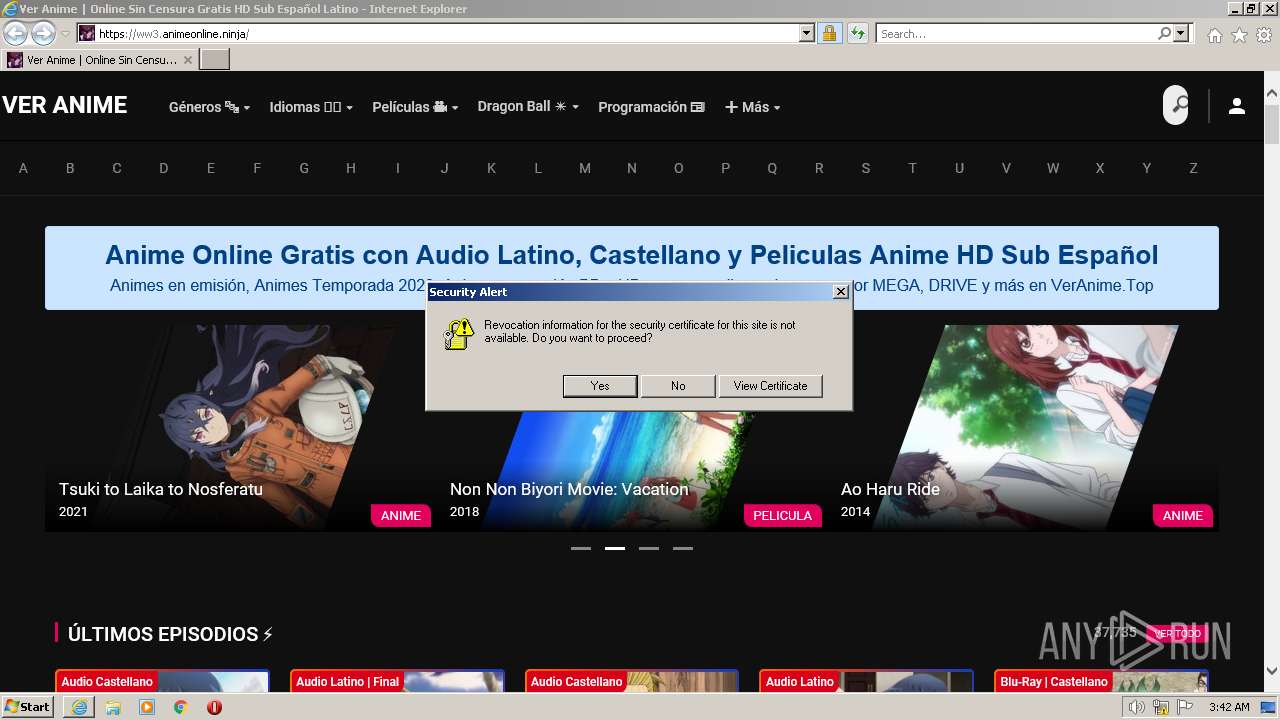Open the search provider dropdown arrow
This screenshot has width=1280, height=720.
(x=1181, y=34)
